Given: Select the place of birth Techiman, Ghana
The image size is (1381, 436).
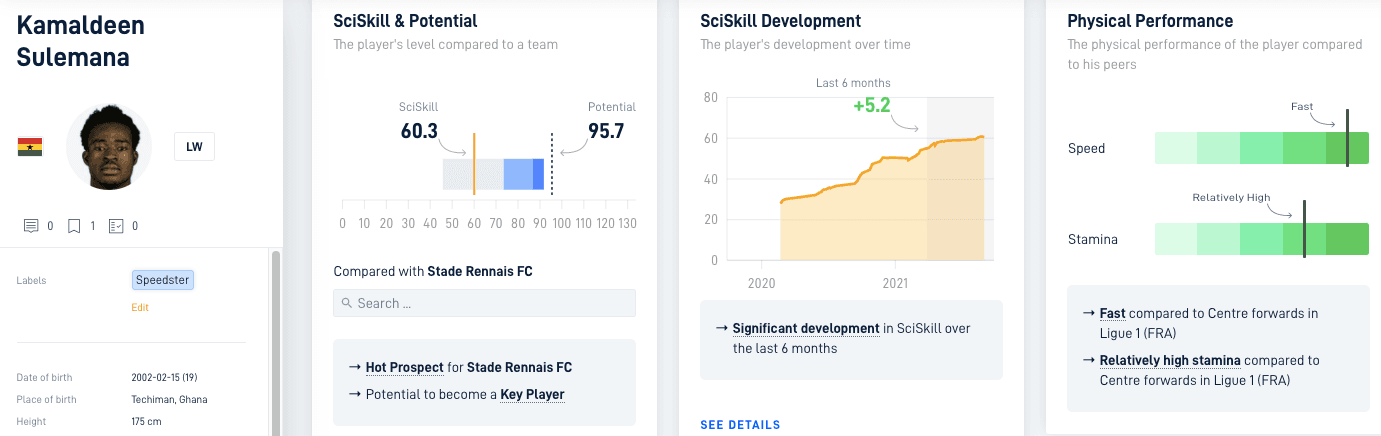Looking at the screenshot, I should click(x=167, y=400).
